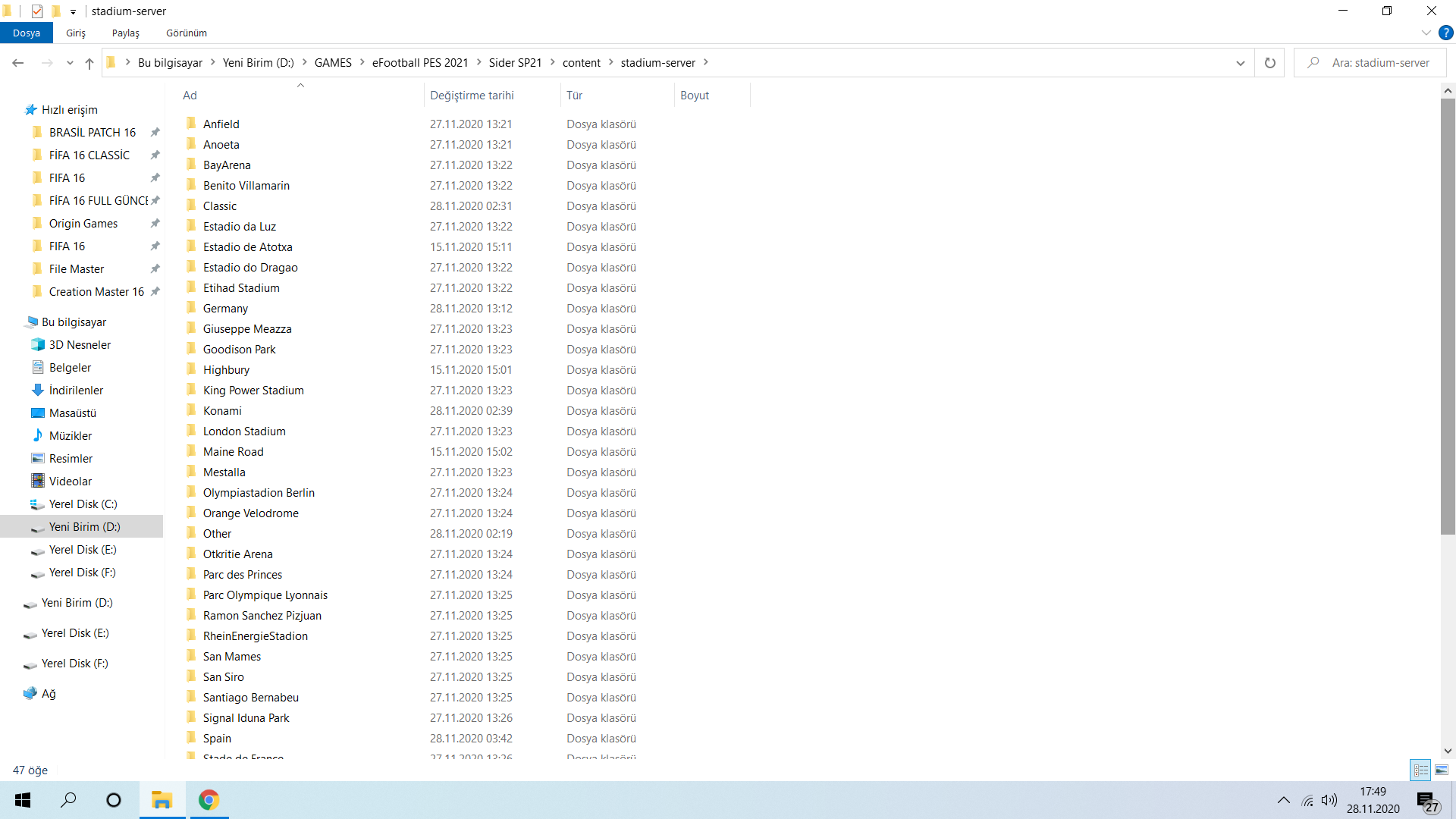This screenshot has width=1456, height=819.
Task: Select Yerel Disk (C:) in sidebar
Action: [x=83, y=504]
